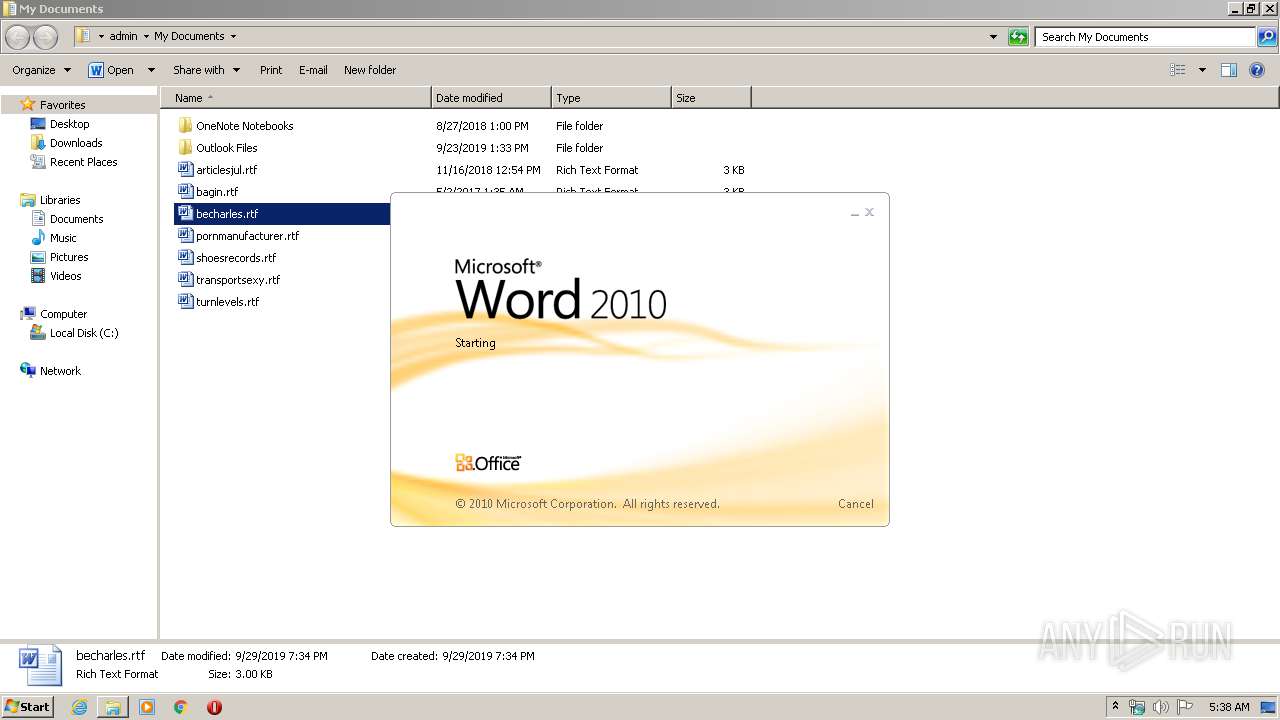The width and height of the screenshot is (1280, 720).
Task: Sort by Date modified column header
Action: 491,98
